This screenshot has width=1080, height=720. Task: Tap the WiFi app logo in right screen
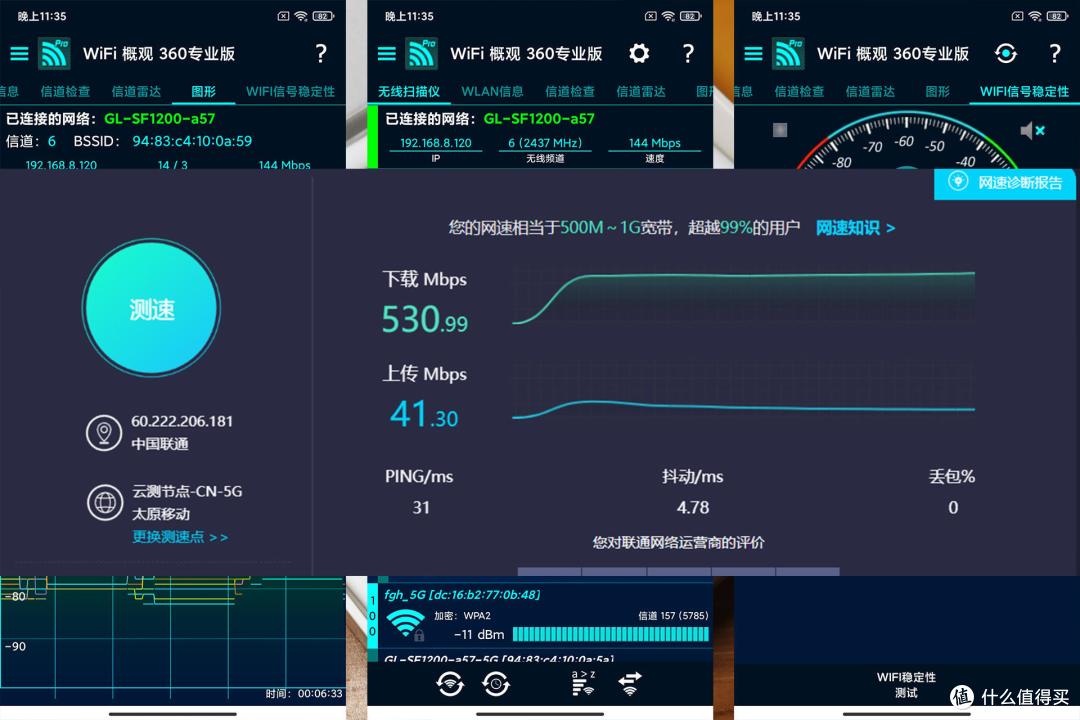coord(789,54)
